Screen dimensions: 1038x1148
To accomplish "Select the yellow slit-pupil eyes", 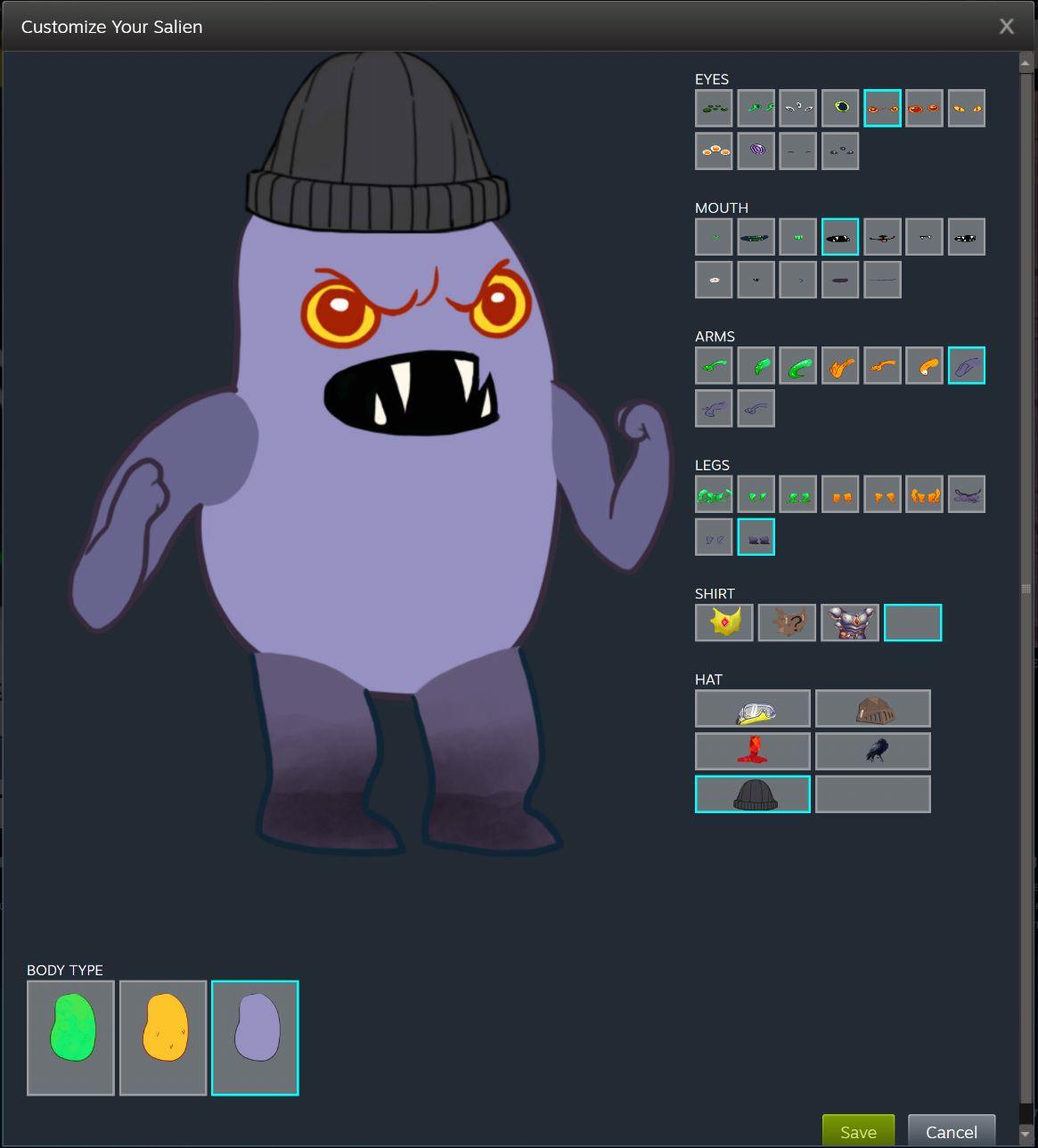I will [x=967, y=109].
